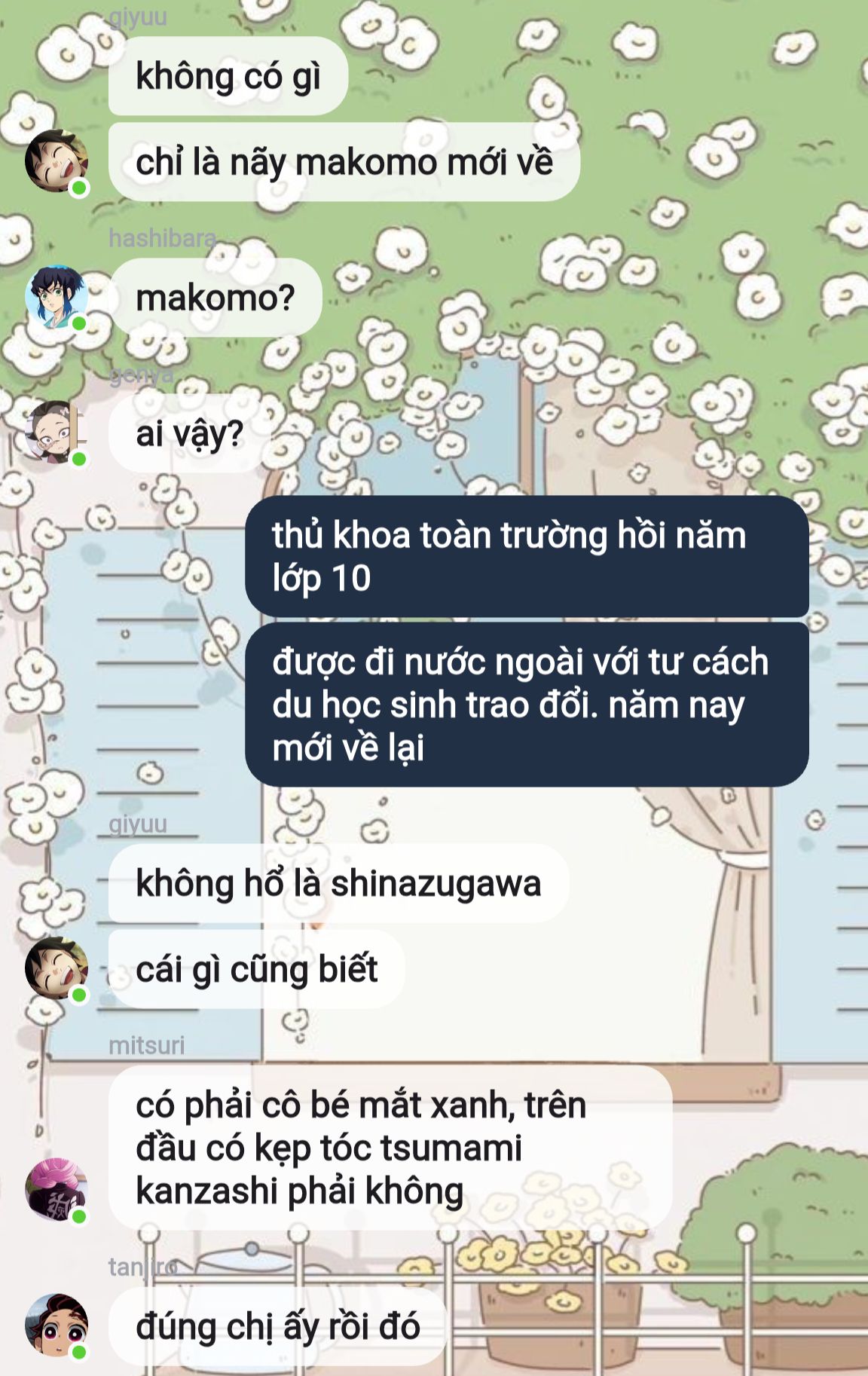Tap the 'ai vậy?' message bubble
The width and height of the screenshot is (868, 1376).
point(190,433)
